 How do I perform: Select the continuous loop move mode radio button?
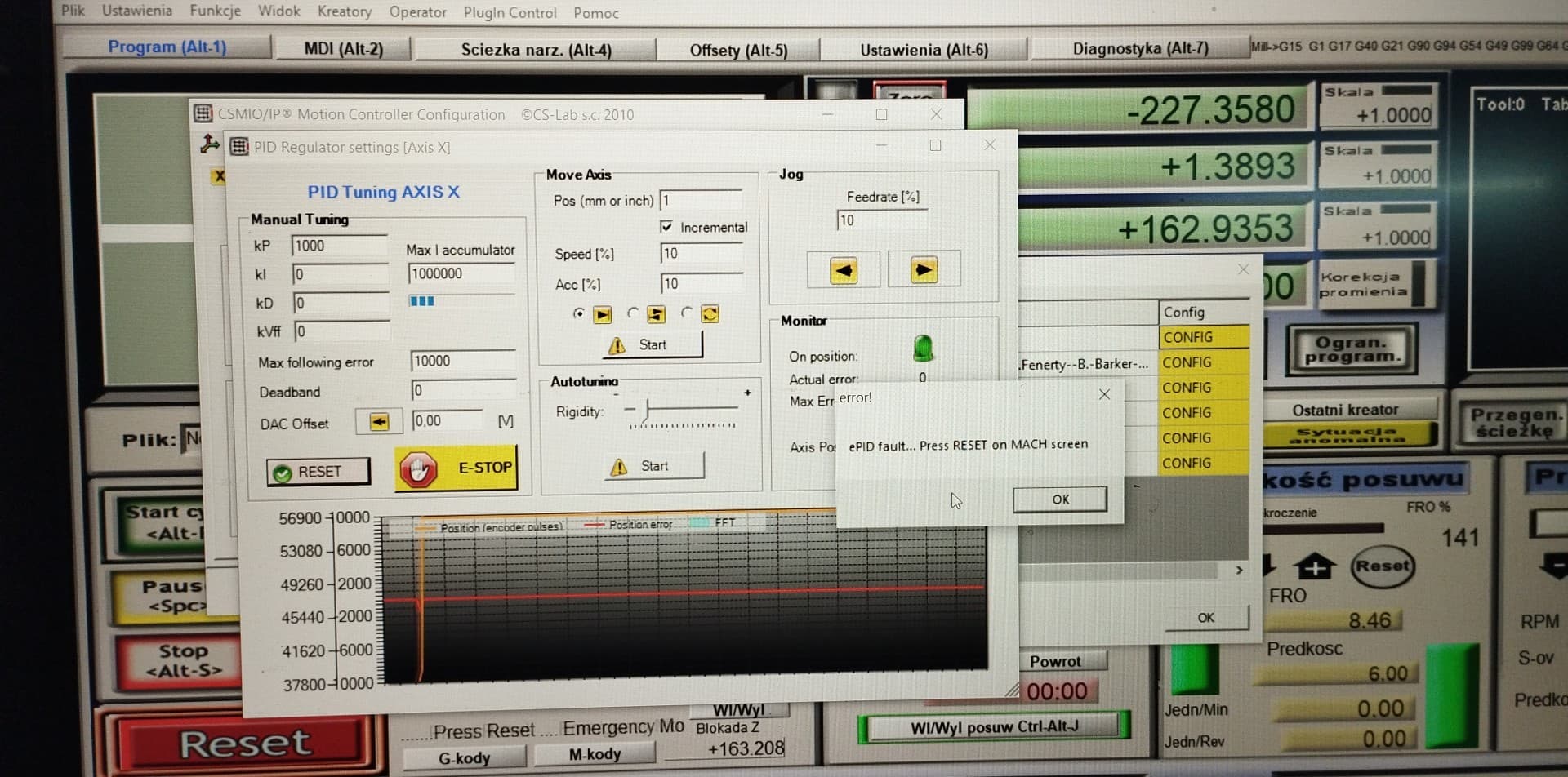click(687, 313)
